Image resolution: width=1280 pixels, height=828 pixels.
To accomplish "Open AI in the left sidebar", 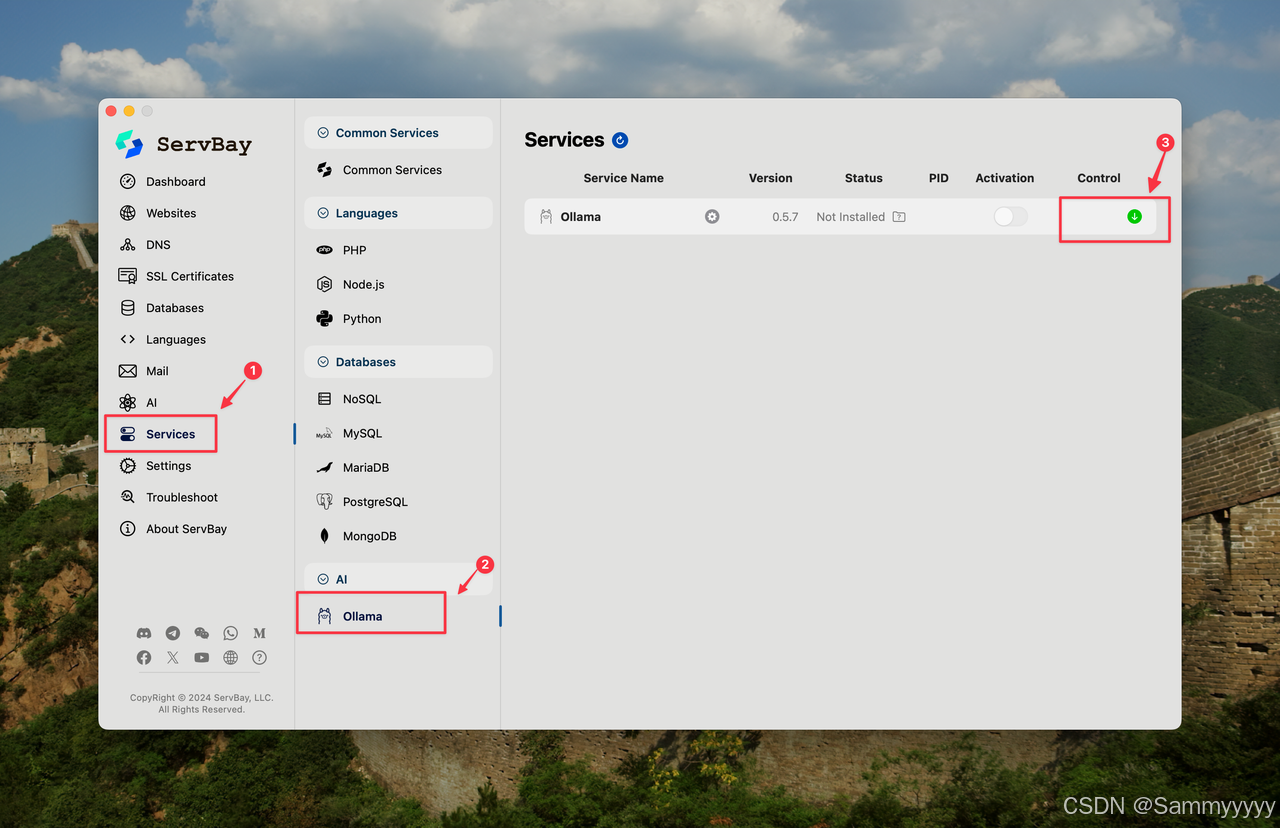I will click(138, 402).
